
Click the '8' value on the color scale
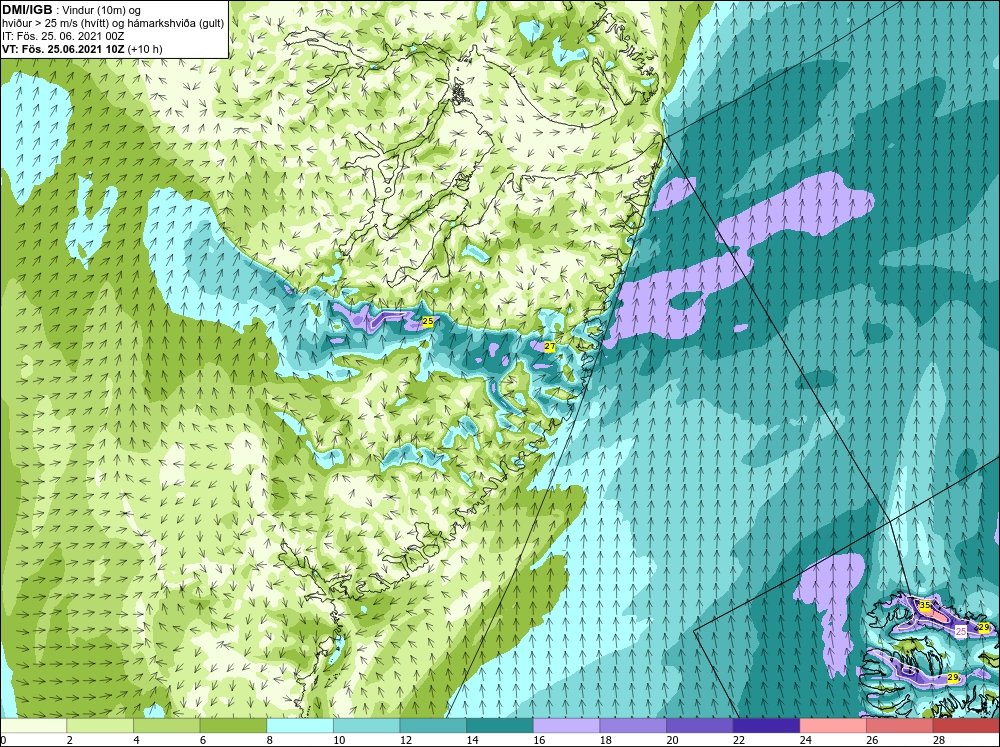[270, 740]
